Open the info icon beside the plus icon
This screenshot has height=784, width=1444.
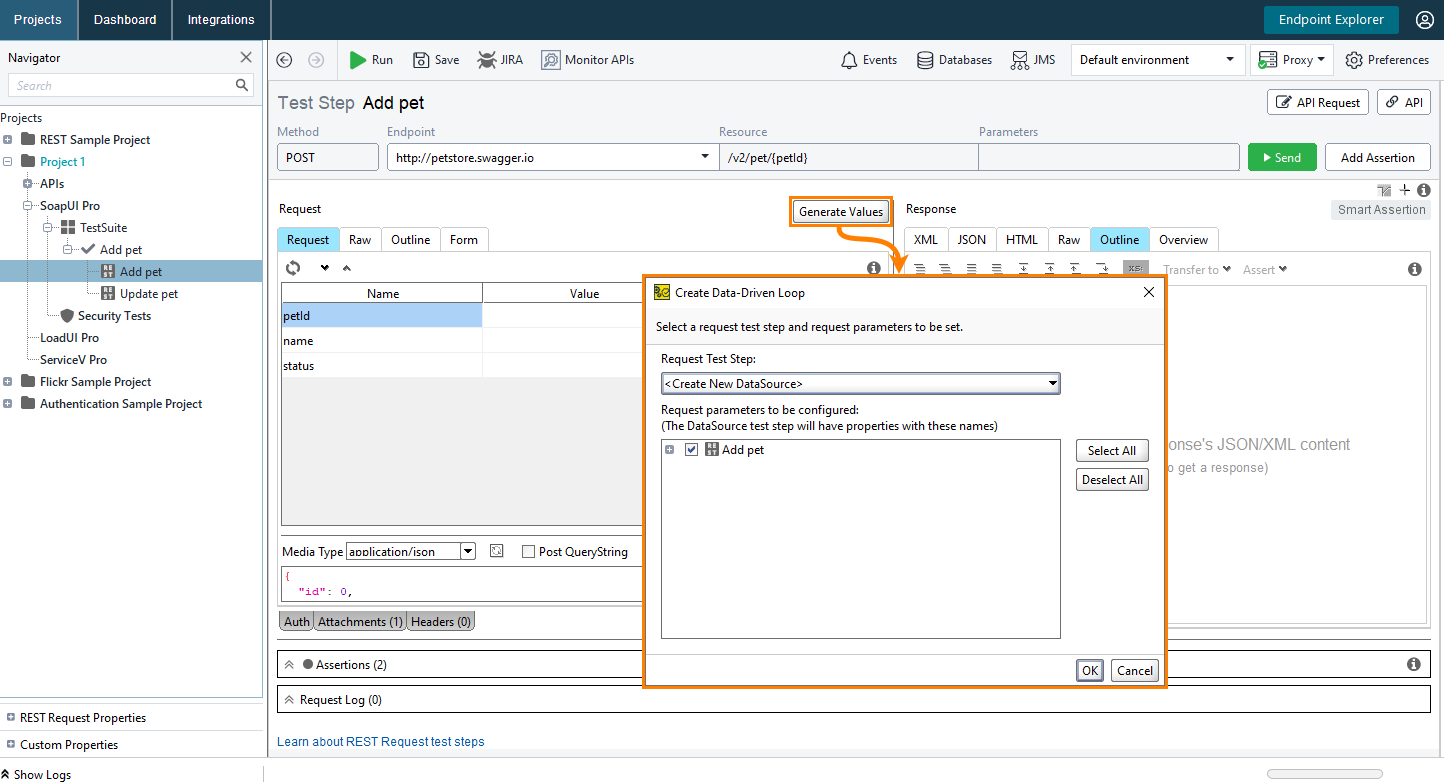coord(1423,190)
